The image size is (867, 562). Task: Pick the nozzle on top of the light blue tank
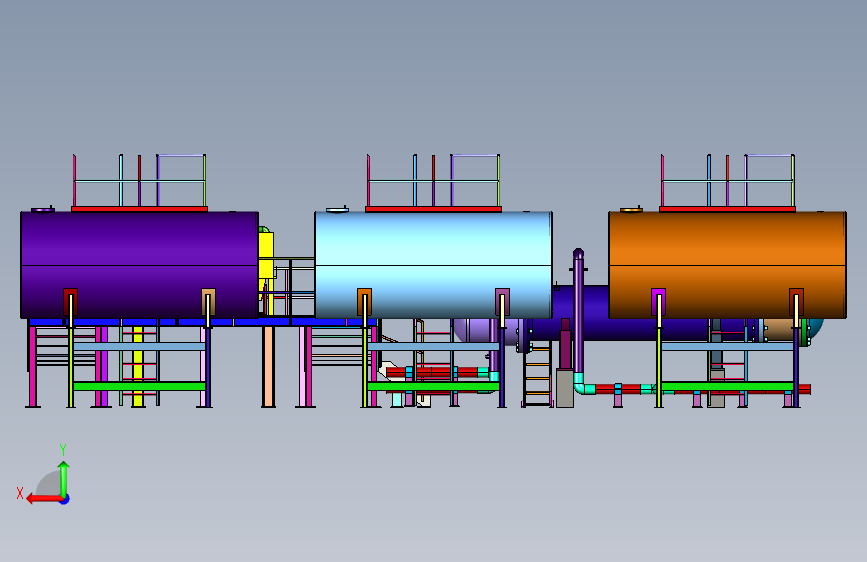tap(337, 209)
